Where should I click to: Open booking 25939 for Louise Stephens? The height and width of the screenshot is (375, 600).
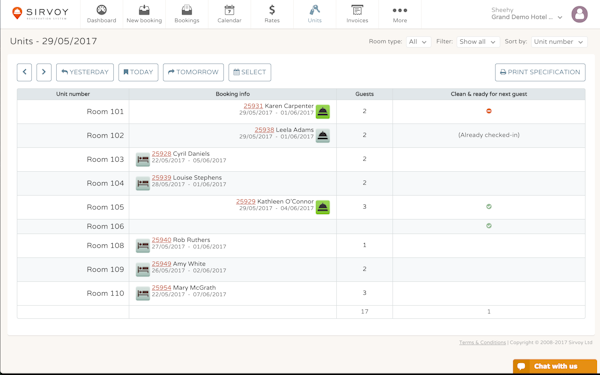[x=161, y=178]
